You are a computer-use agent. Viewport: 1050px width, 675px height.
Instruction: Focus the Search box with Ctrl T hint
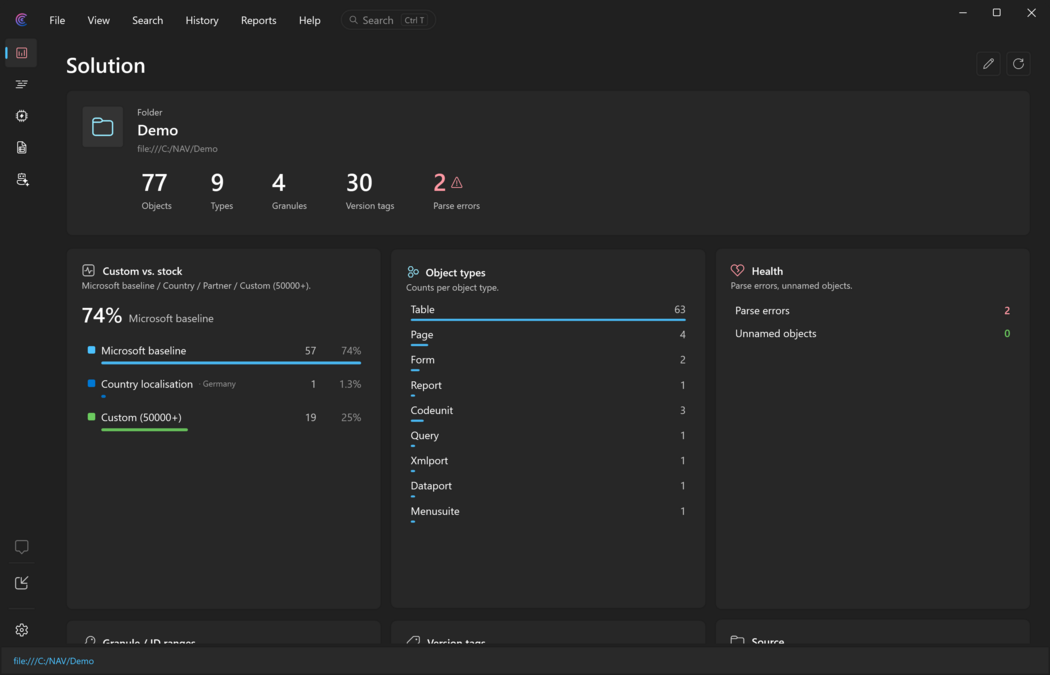click(x=388, y=20)
